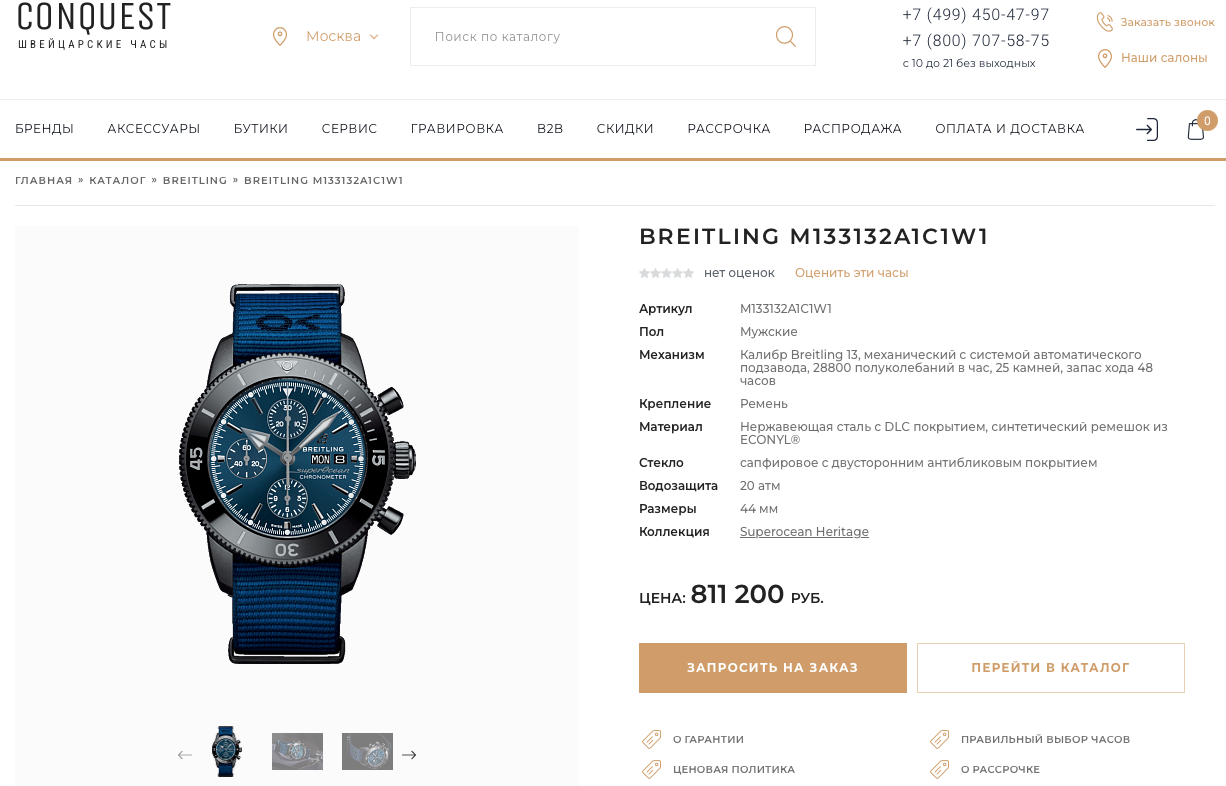Go to ОПЛАТА И ДОСТАВКА page
Viewport: 1226px width, 786px height.
pos(1010,129)
